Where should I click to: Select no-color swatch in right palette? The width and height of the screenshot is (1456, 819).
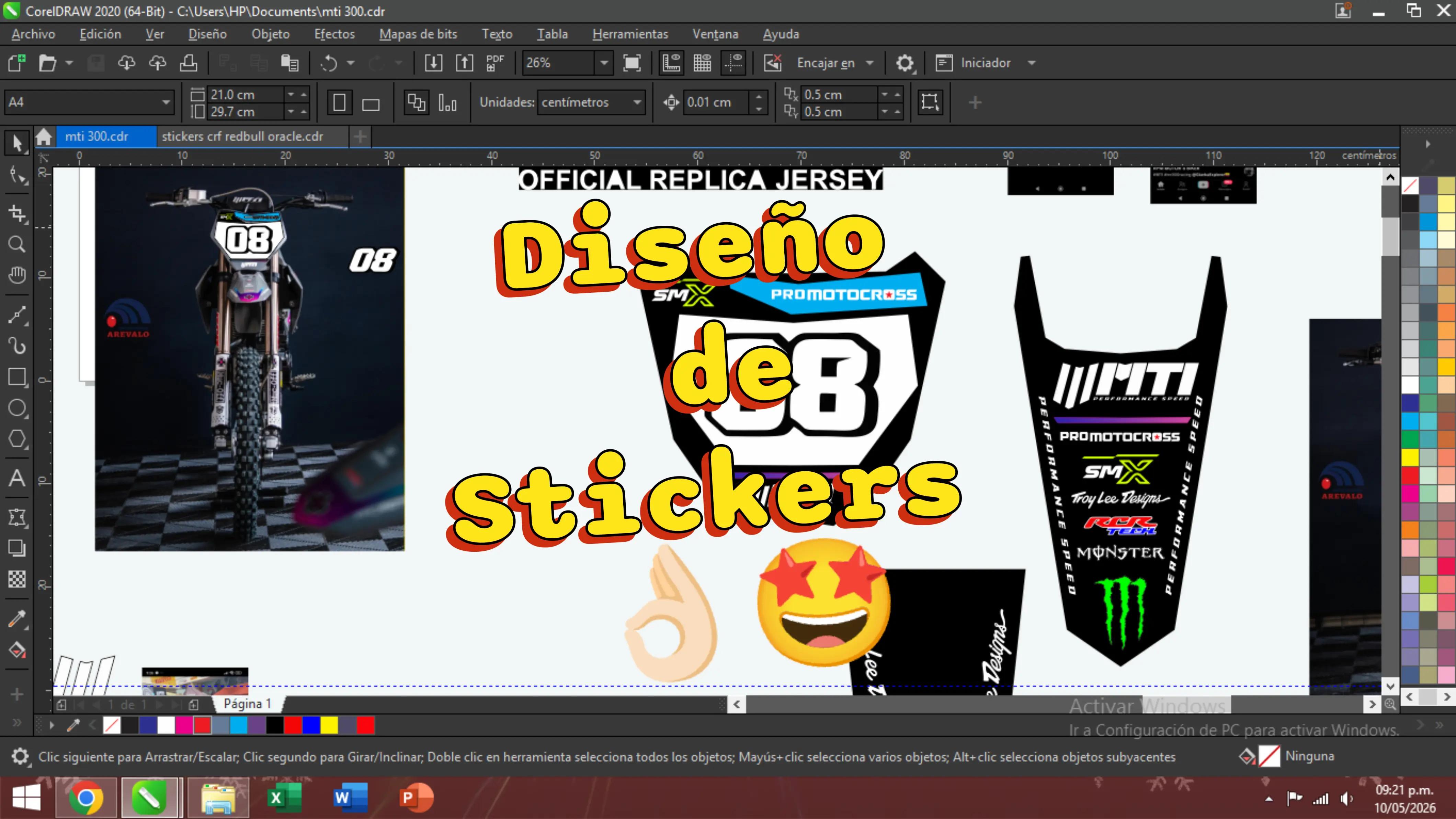[1410, 186]
